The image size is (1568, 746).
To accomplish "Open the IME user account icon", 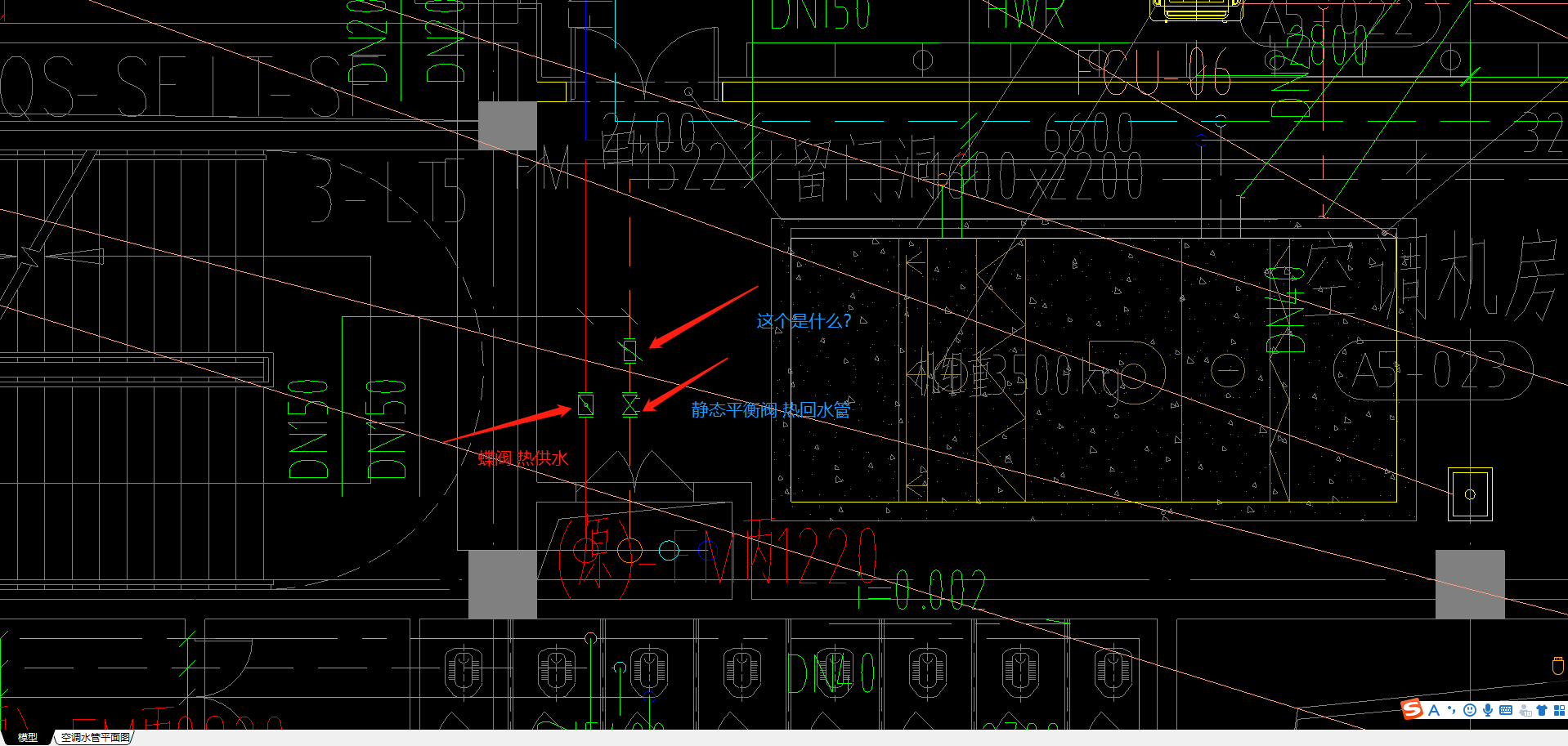I will point(1525,710).
